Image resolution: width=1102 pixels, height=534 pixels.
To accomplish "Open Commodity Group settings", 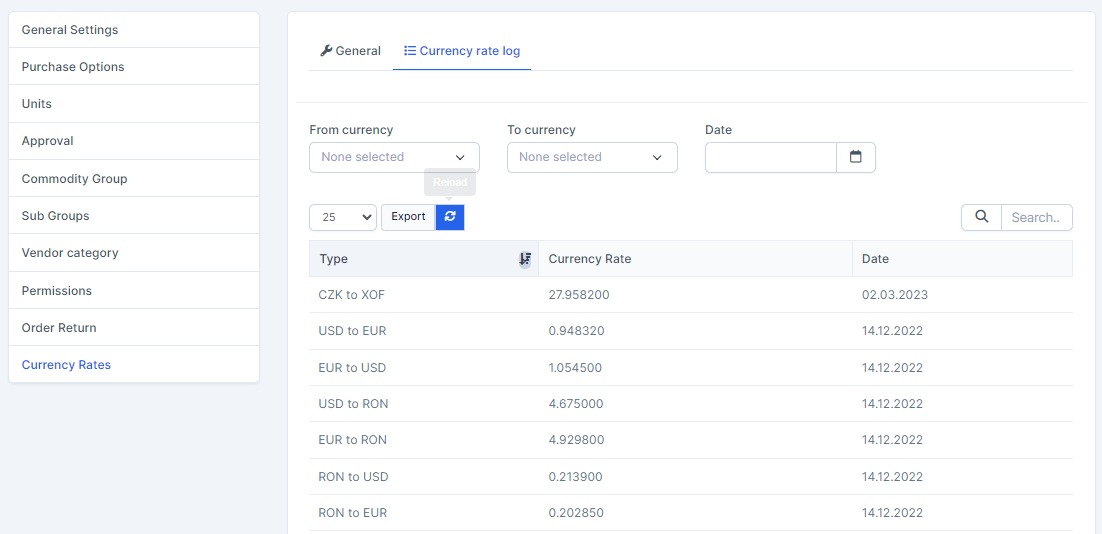I will pos(75,179).
